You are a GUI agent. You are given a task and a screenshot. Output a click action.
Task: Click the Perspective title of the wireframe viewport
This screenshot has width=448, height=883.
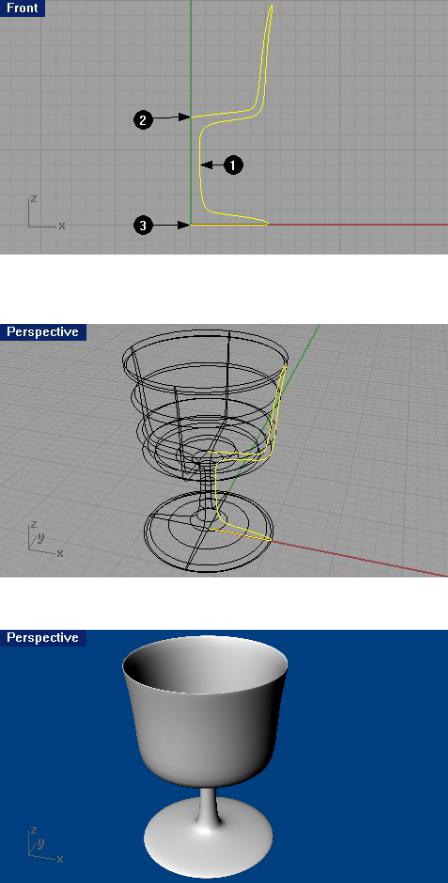(43, 332)
